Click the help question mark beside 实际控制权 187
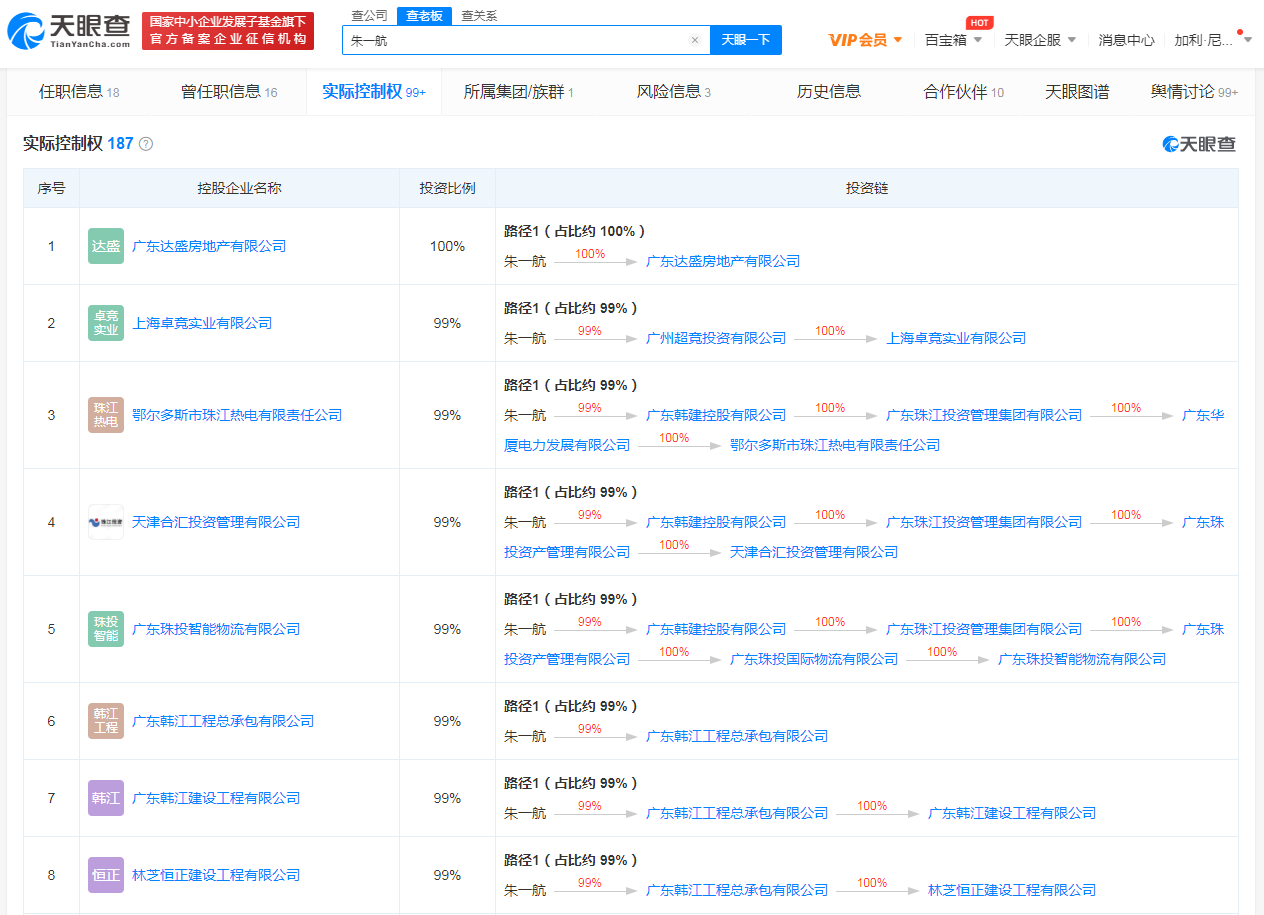Image resolution: width=1264 pixels, height=915 pixels. pos(146,144)
